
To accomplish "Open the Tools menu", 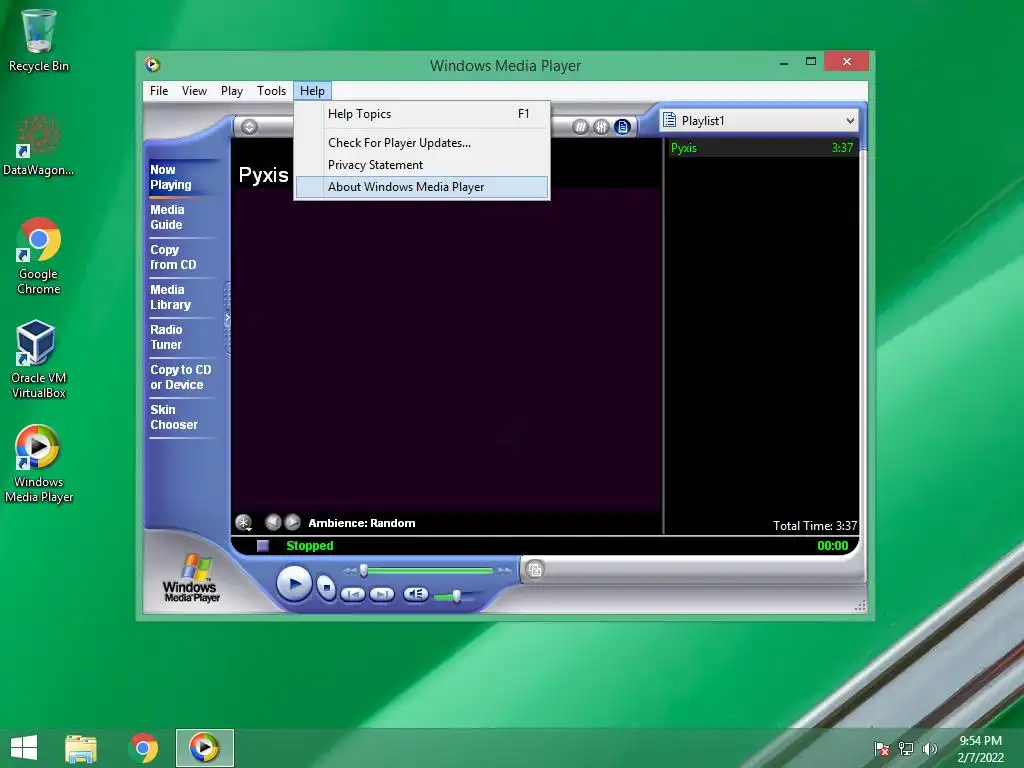I will pos(272,91).
